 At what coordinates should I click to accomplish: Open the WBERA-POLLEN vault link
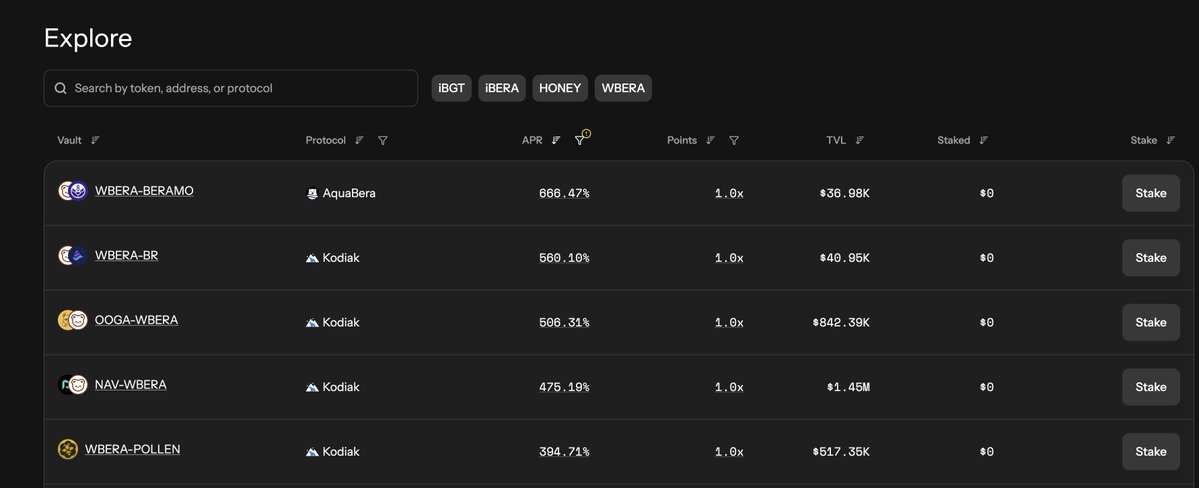(132, 450)
